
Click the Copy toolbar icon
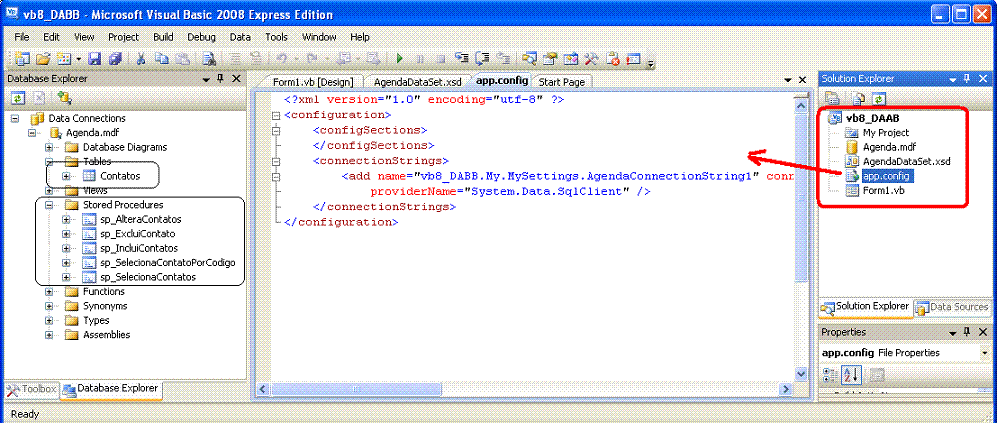[x=162, y=59]
